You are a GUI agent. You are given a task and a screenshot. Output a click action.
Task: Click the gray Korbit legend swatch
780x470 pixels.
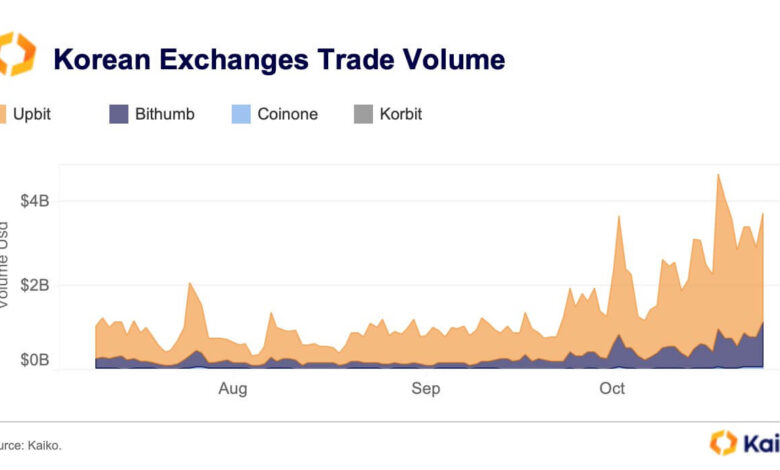coord(362,114)
